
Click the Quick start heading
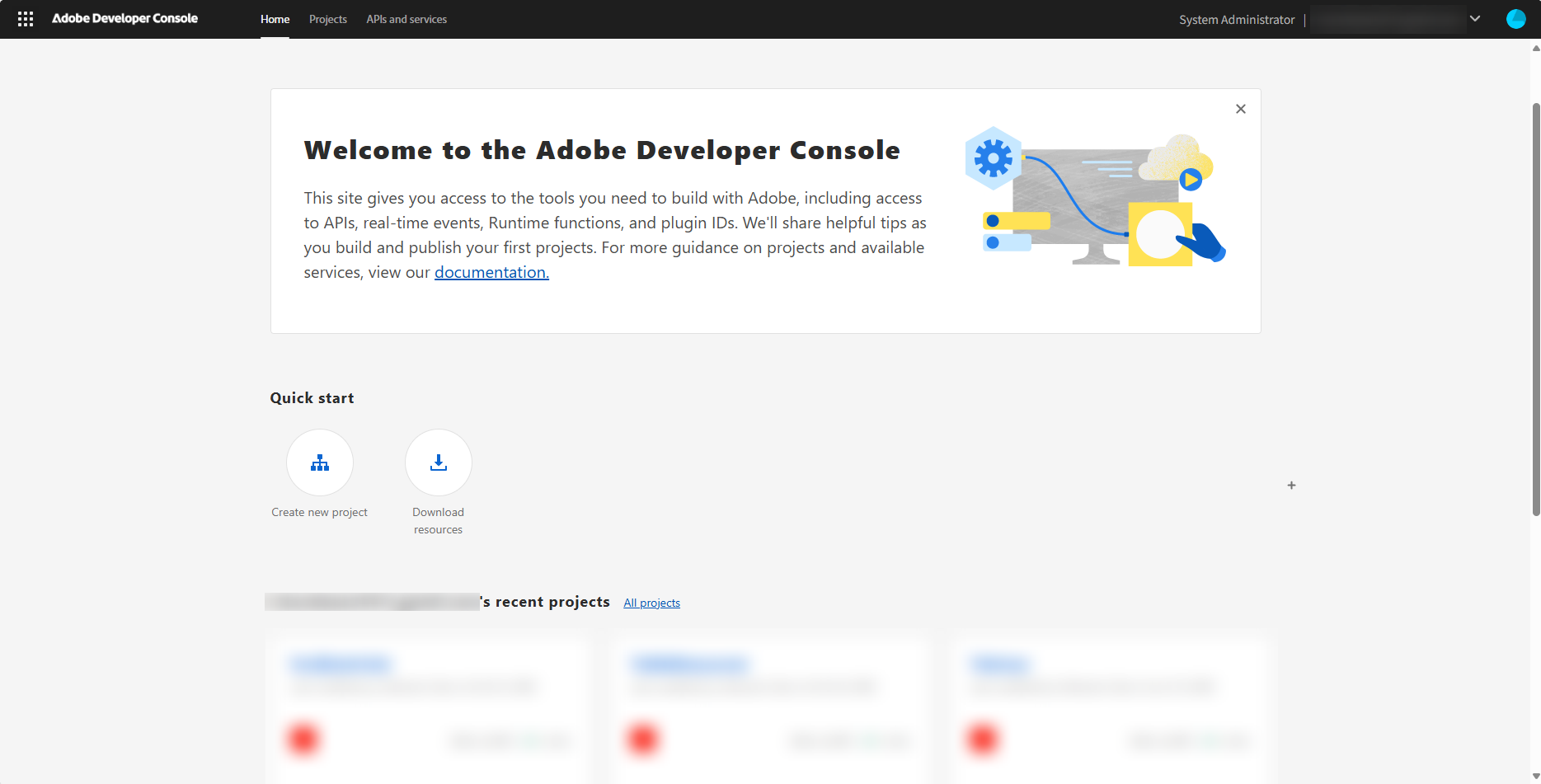click(312, 398)
